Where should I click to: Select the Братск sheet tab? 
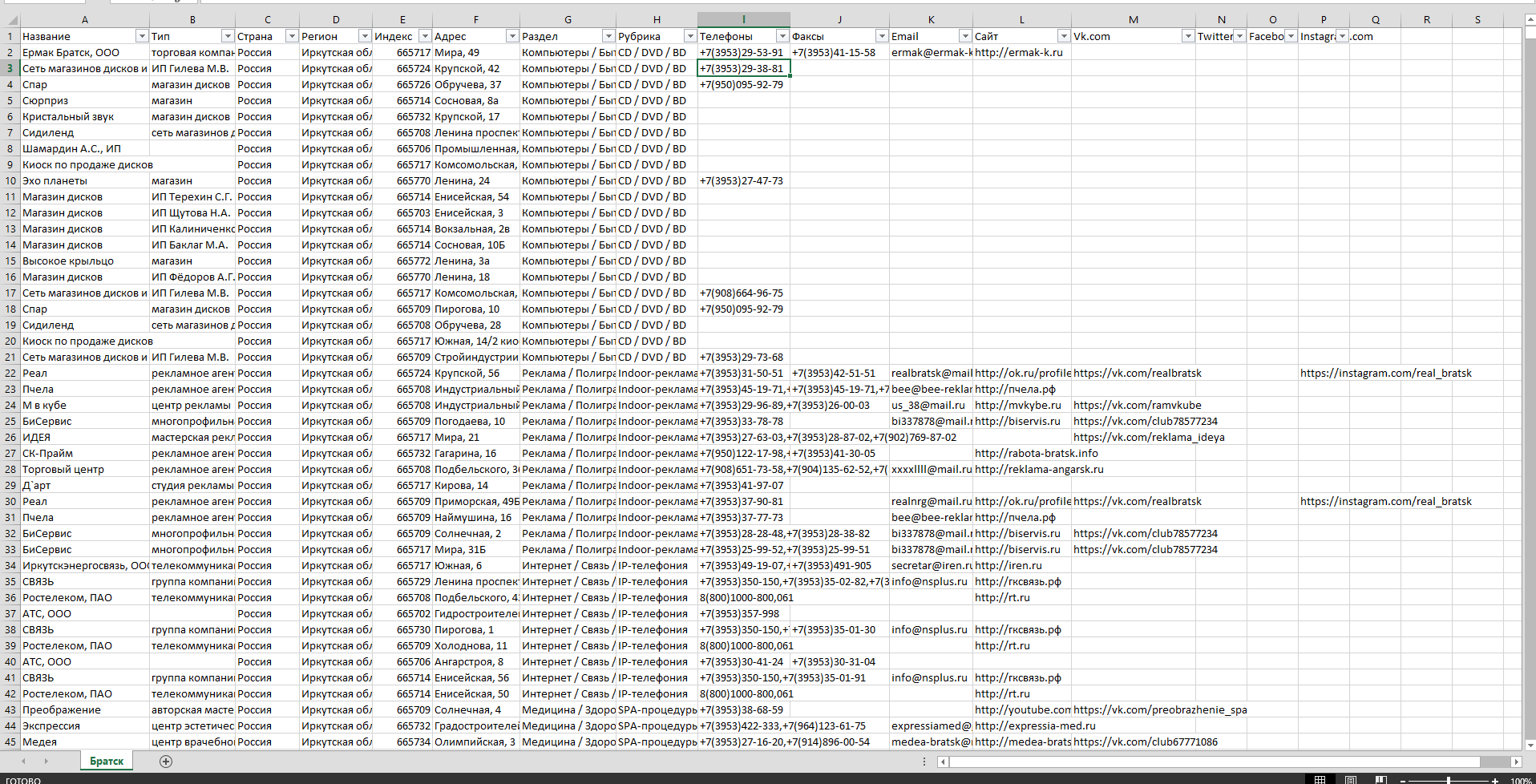click(x=107, y=762)
